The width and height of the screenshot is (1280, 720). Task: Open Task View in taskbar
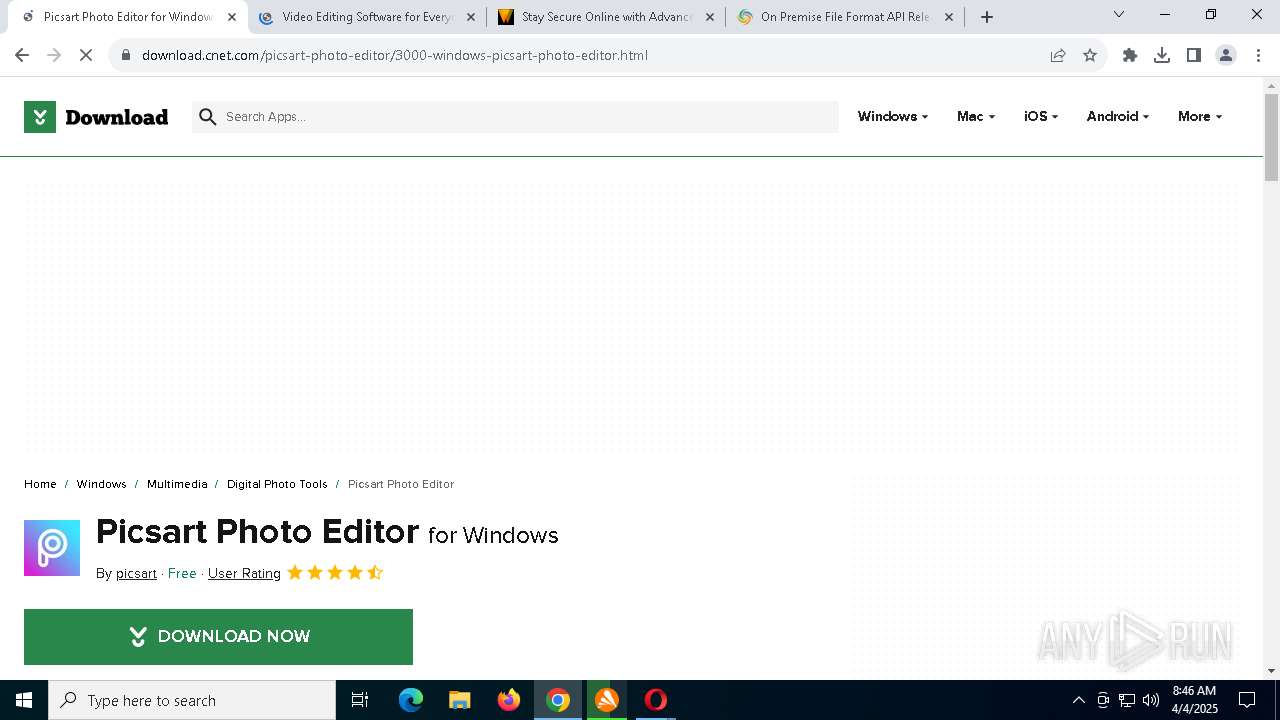[x=360, y=700]
